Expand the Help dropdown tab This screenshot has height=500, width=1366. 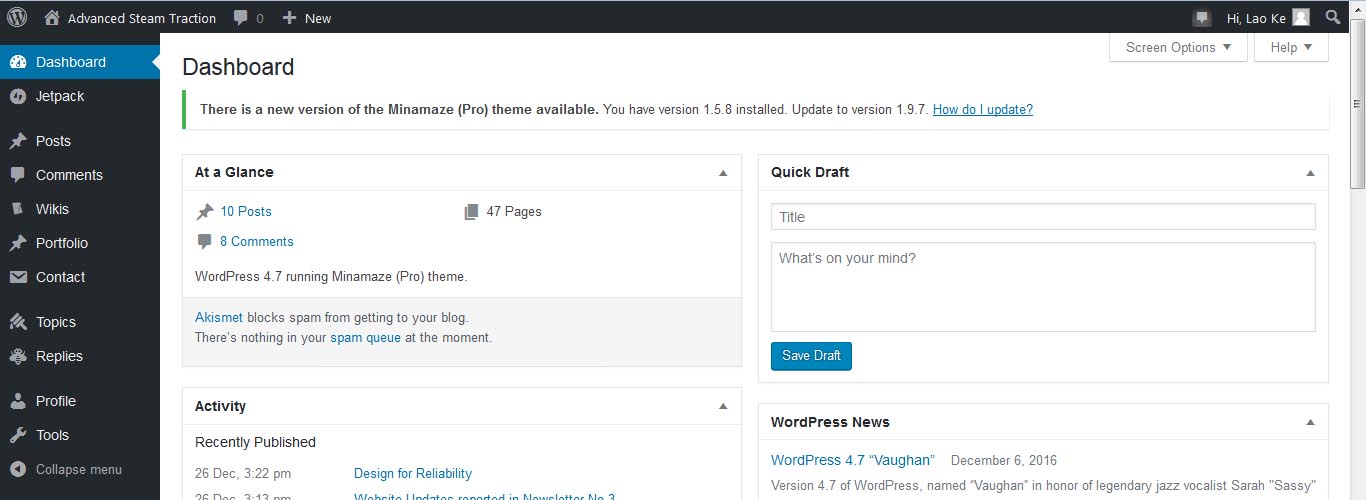coord(1291,47)
